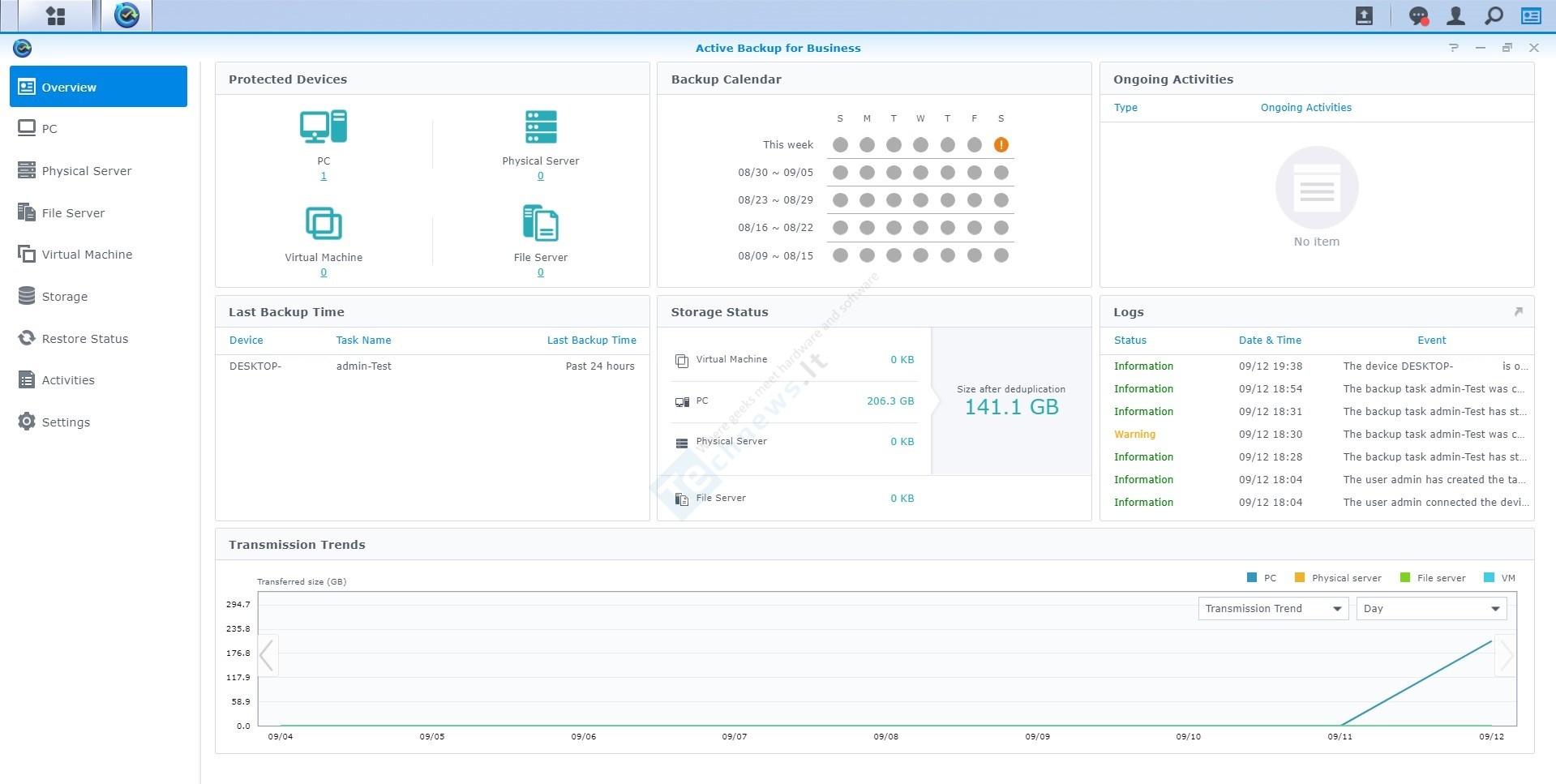Toggle the Physical server legend swatch

1300,578
